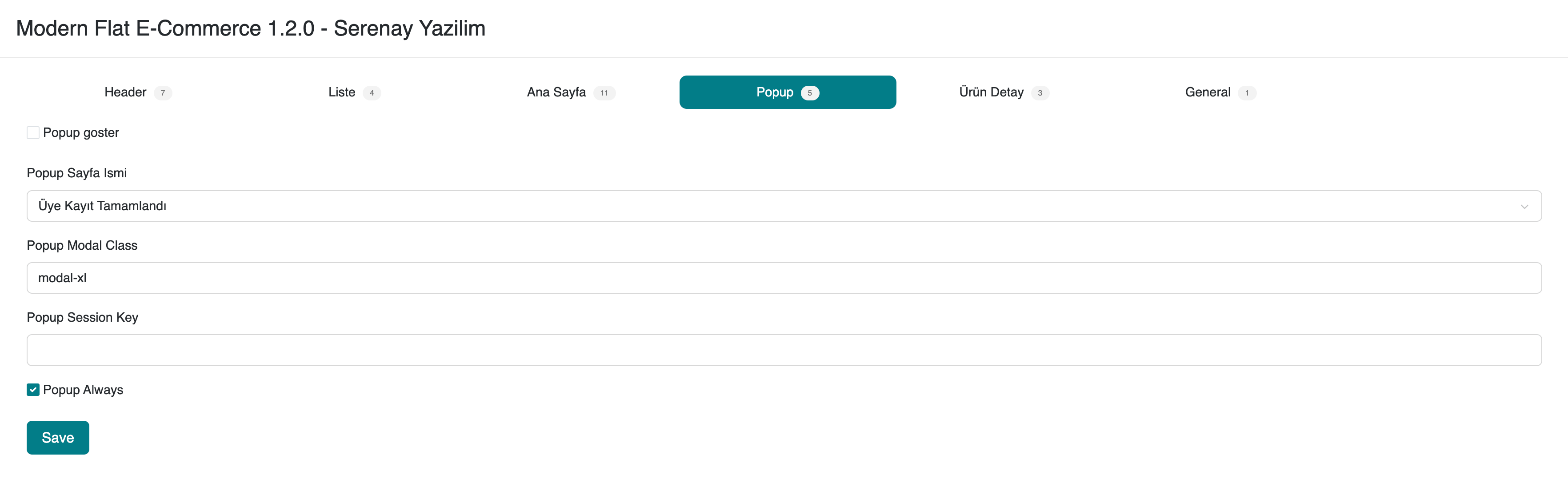Uncheck the Popup Always checkbox
Viewport: 1568px width, 479px height.
(33, 390)
